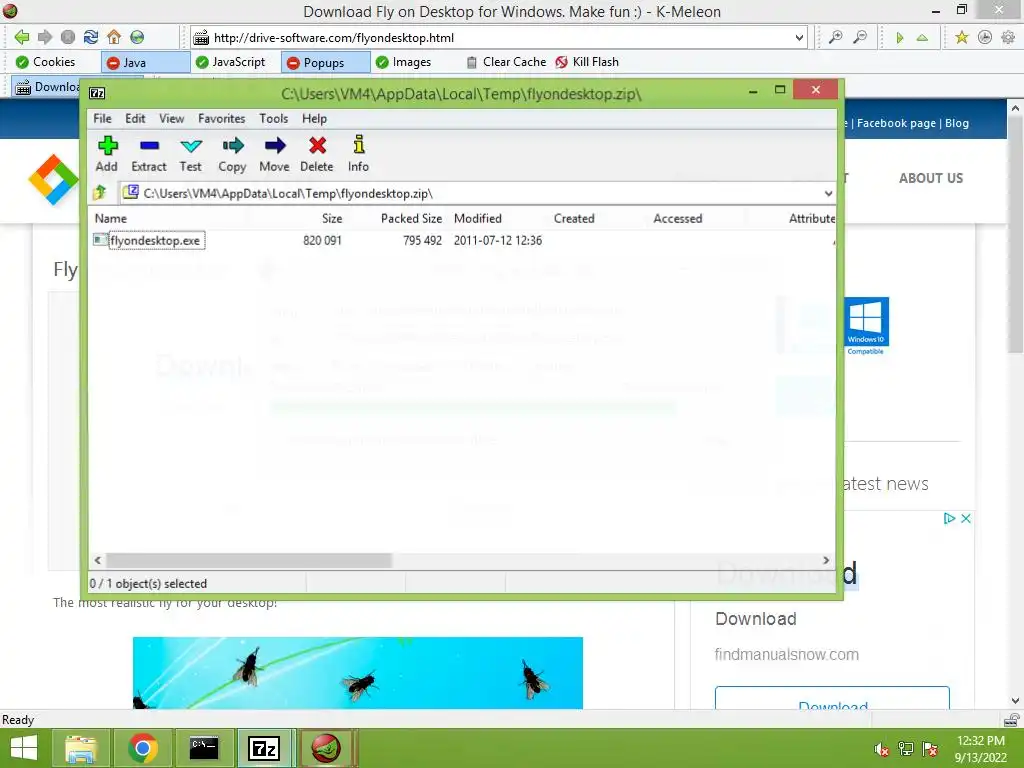Click the Copy toolbar icon in 7-Zip
The width and height of the screenshot is (1024, 768).
[232, 154]
